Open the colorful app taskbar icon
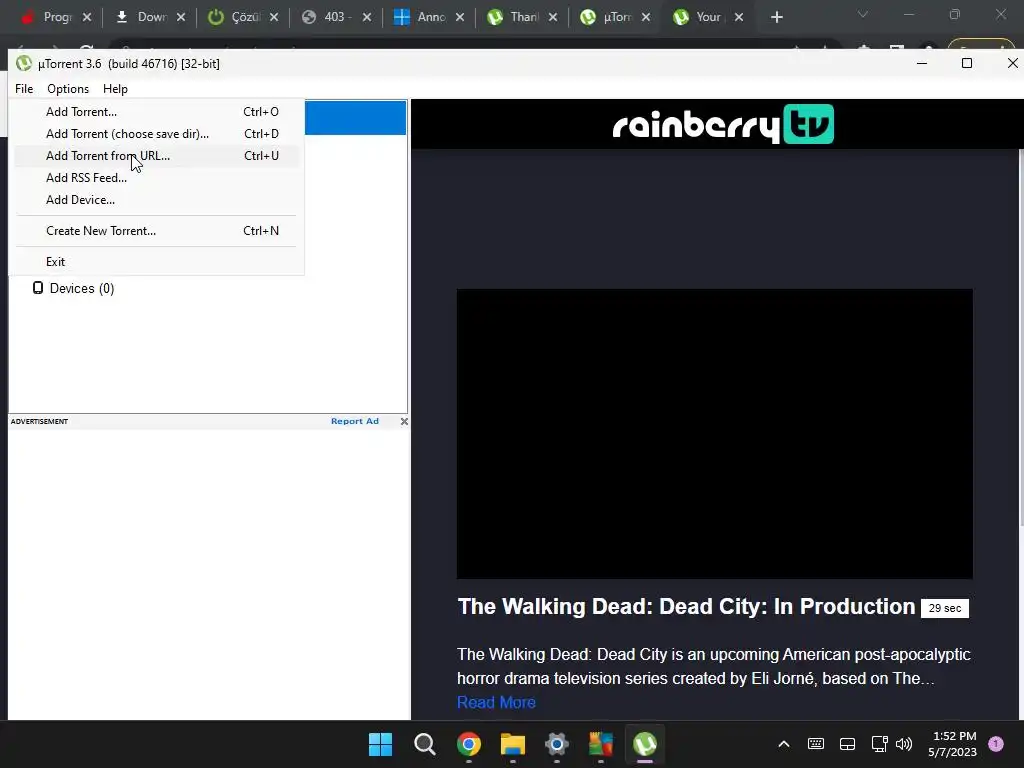Viewport: 1024px width, 768px height. [601, 744]
